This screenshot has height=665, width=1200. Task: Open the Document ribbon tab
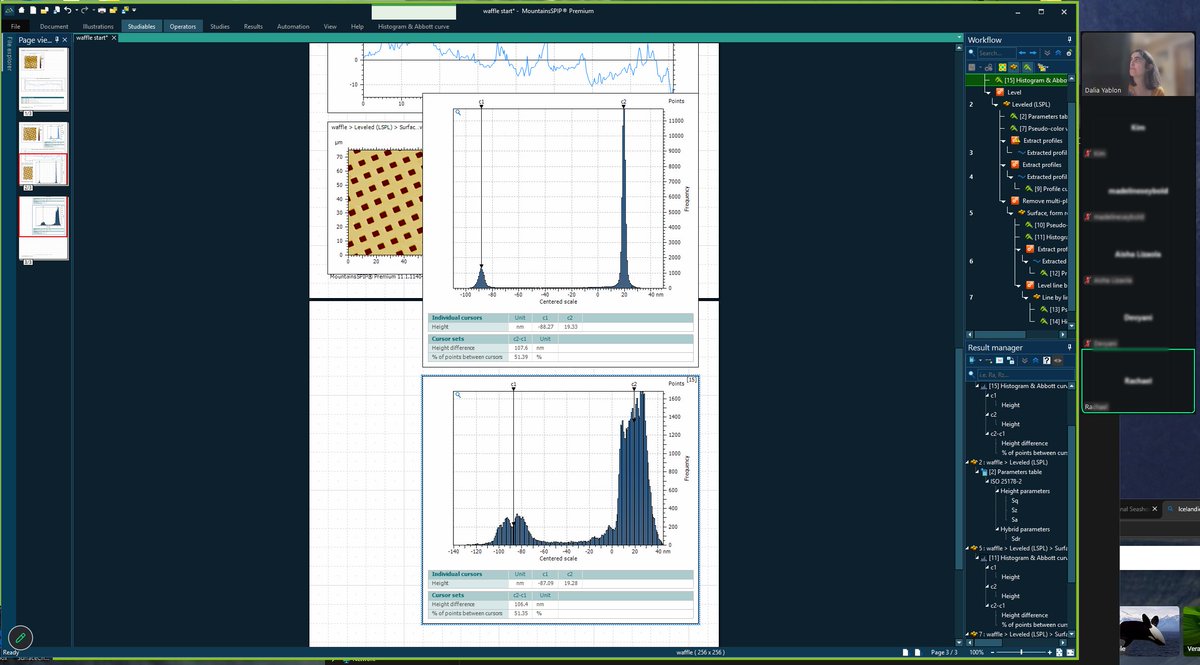coord(54,26)
